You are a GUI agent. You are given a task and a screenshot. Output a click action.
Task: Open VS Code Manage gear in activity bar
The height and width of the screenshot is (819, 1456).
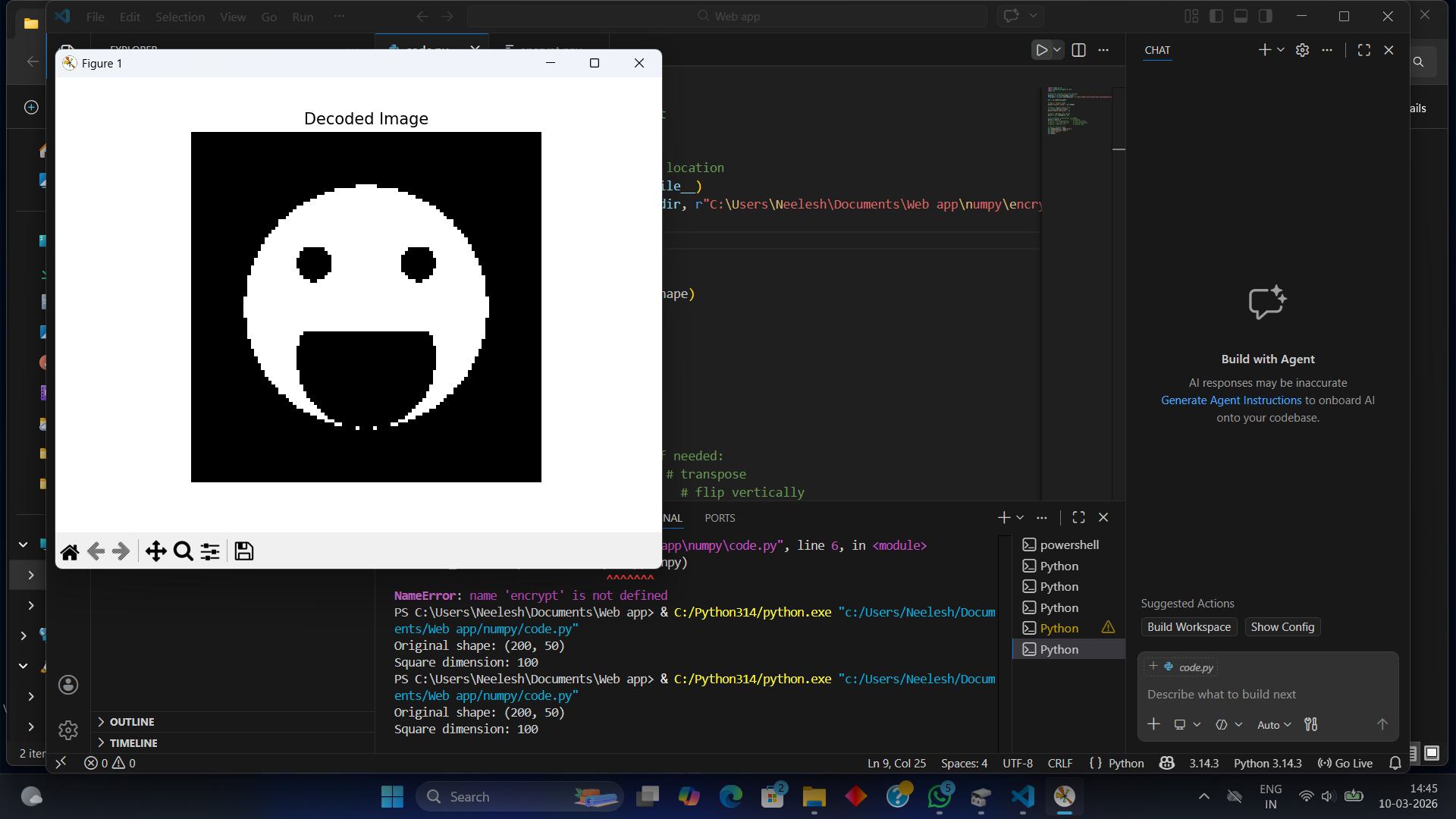68,730
